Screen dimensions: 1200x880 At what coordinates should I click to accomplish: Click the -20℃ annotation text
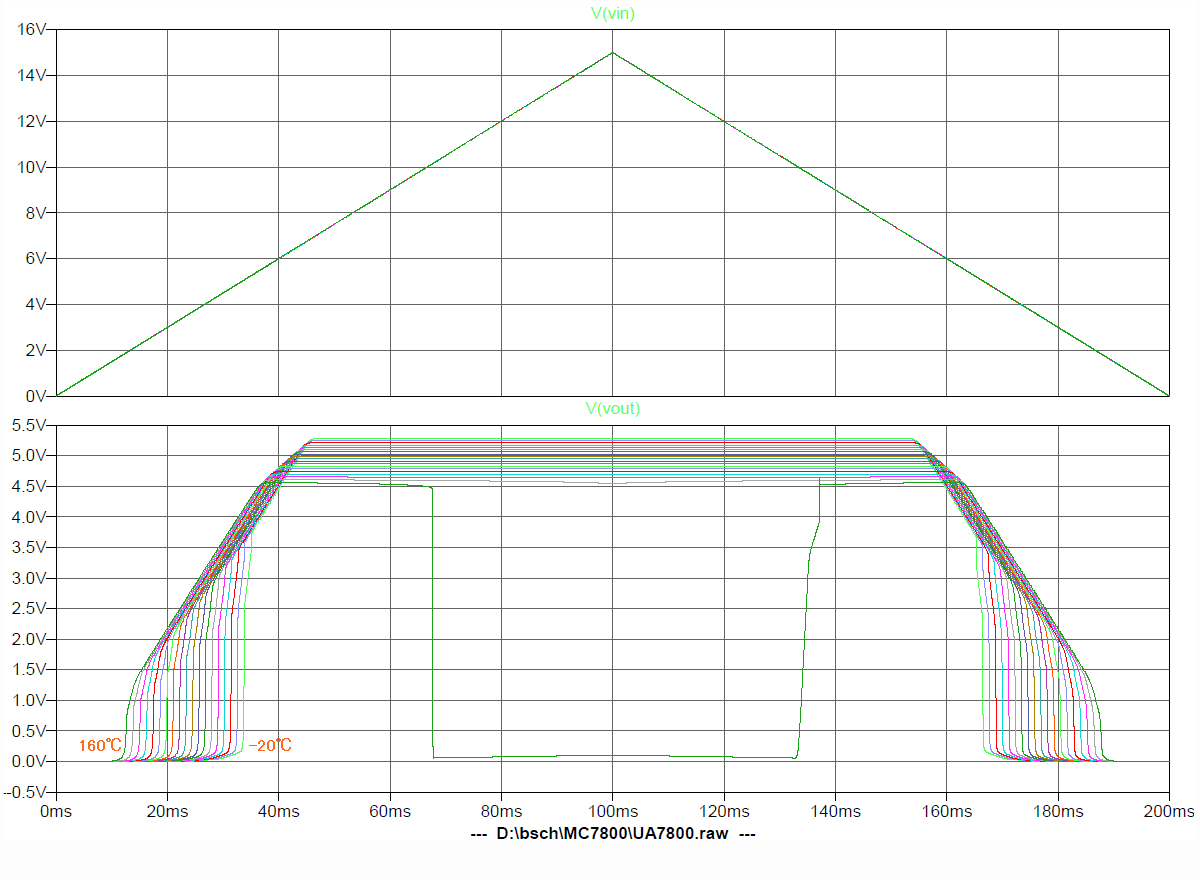pos(270,746)
